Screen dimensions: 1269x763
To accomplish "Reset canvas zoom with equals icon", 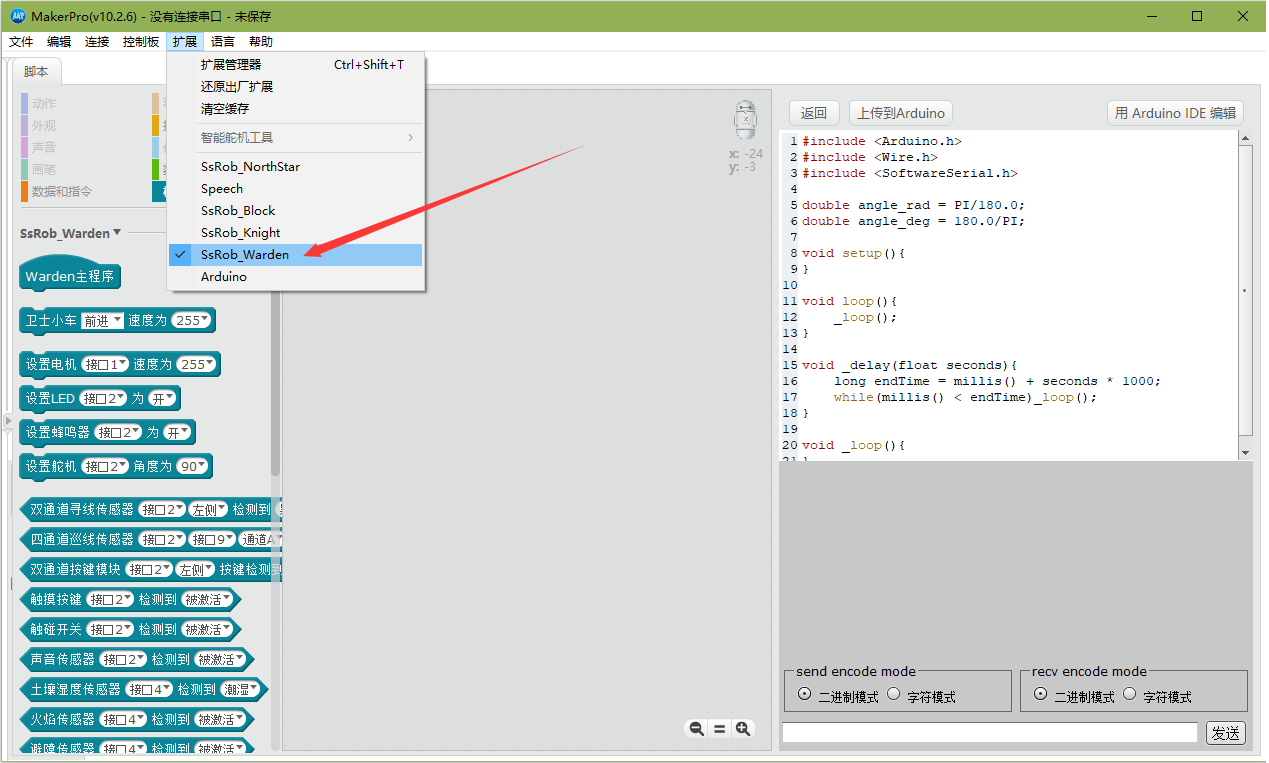I will click(719, 729).
